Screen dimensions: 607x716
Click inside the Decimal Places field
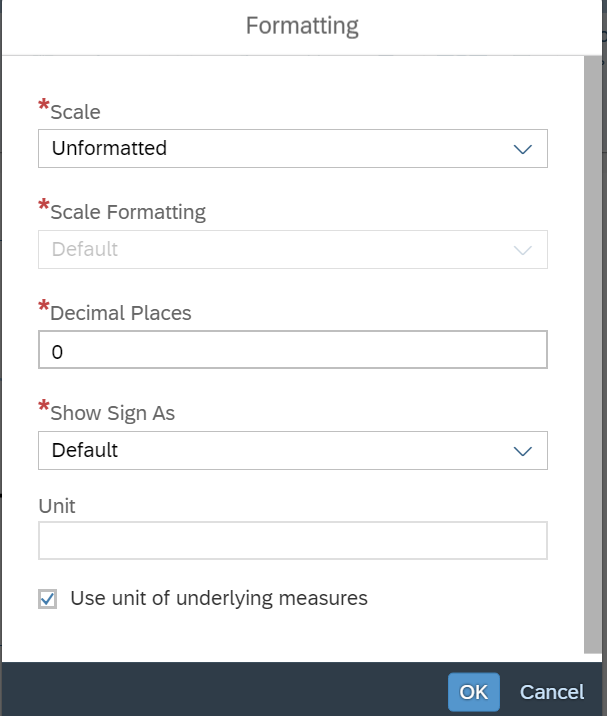pos(293,349)
